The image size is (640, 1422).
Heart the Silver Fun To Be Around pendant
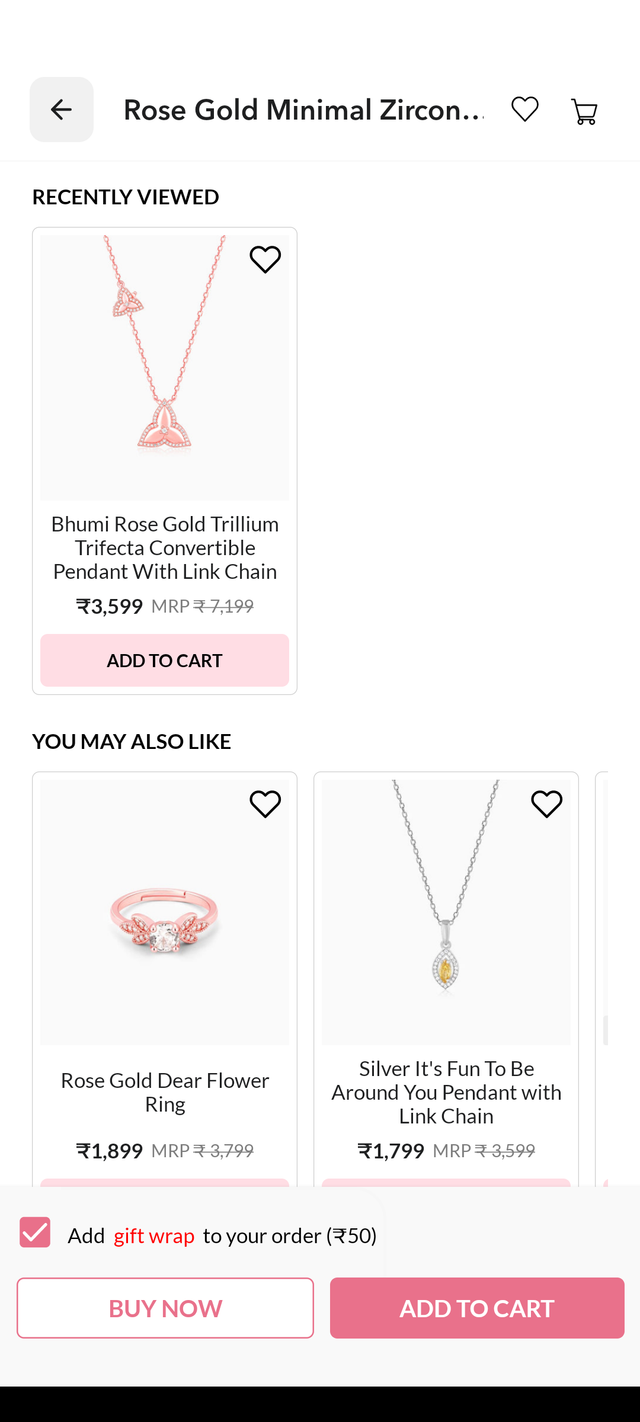546,804
